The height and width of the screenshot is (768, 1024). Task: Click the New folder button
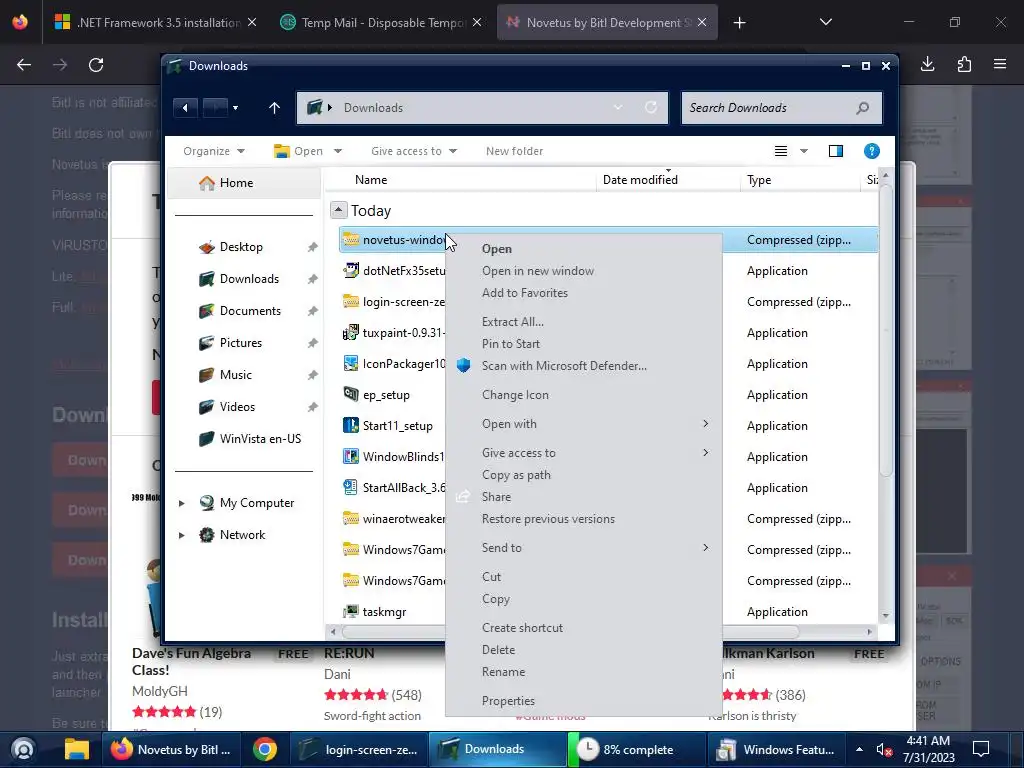(x=514, y=151)
